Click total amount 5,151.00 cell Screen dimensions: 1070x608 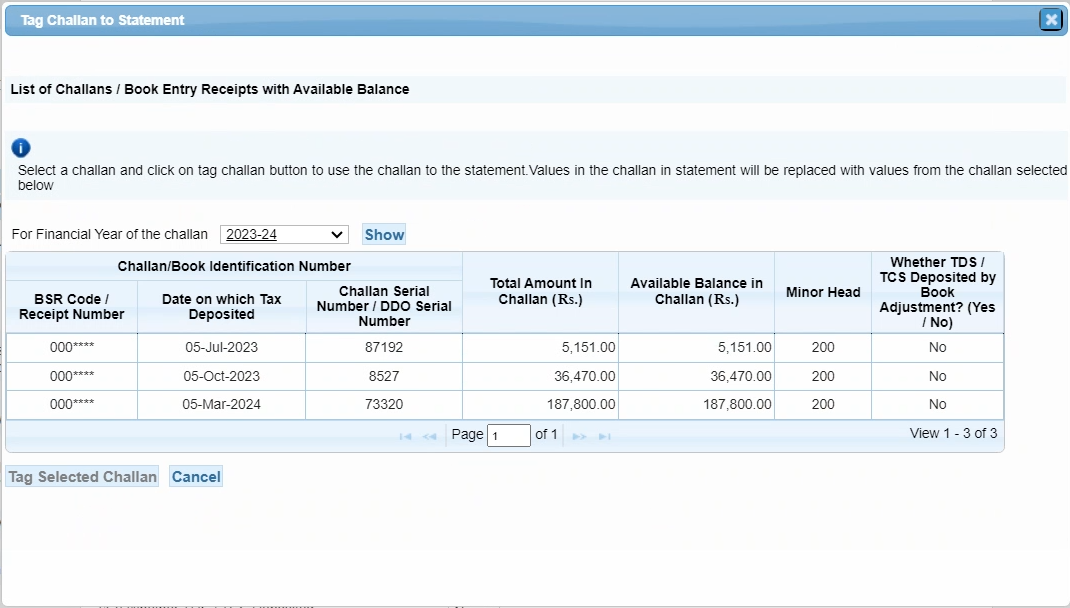[x=540, y=347]
